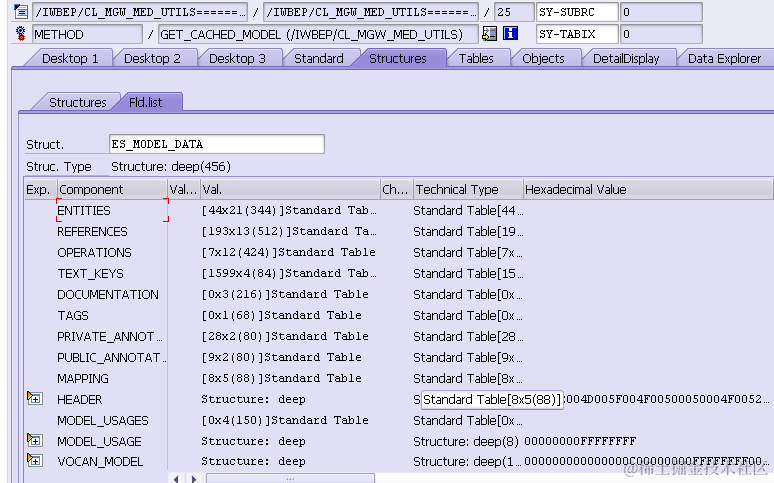
Task: Select the PUBLIC_ANNOTAT... component
Action: point(112,358)
